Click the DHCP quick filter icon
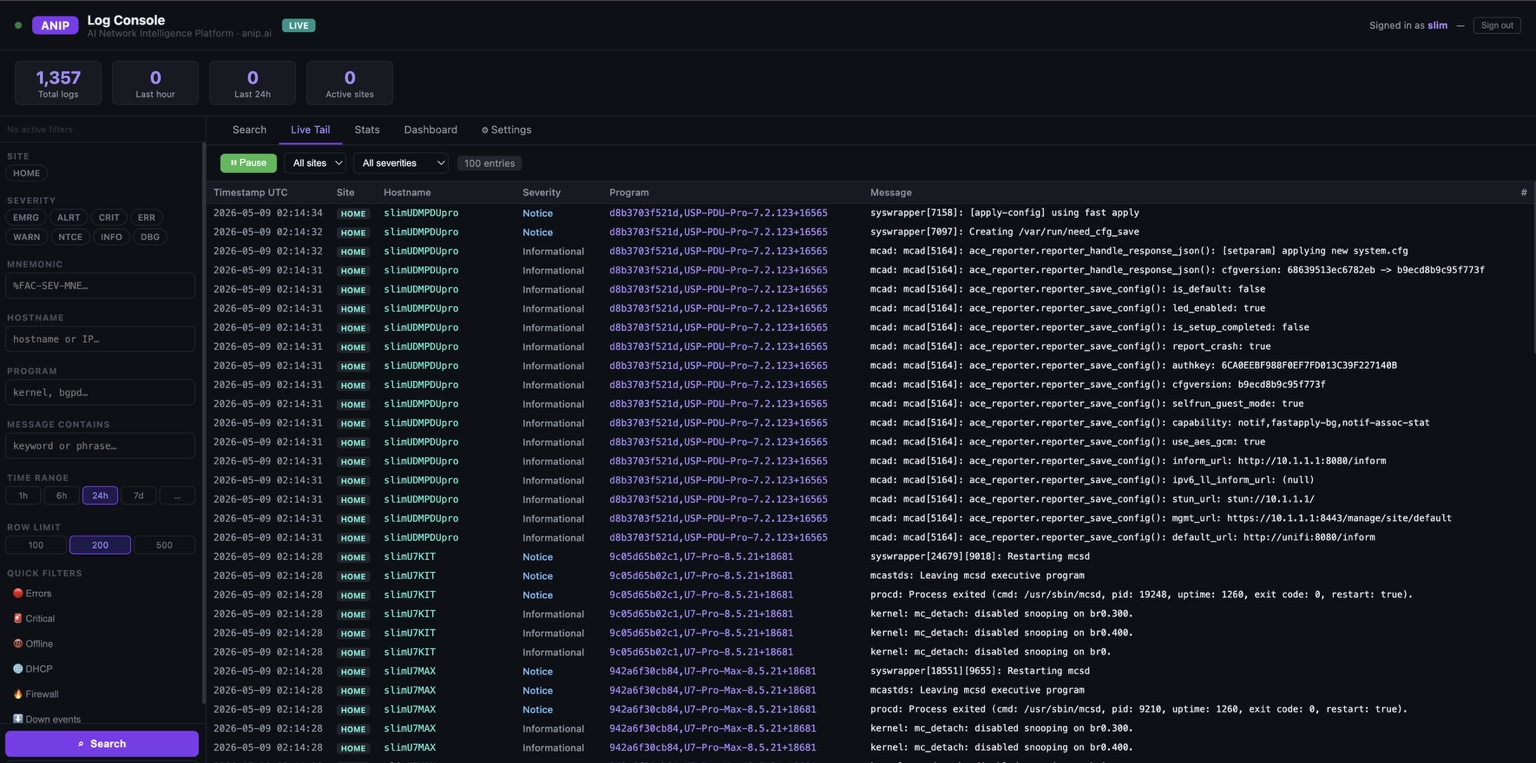This screenshot has height=763, width=1536. (17, 668)
